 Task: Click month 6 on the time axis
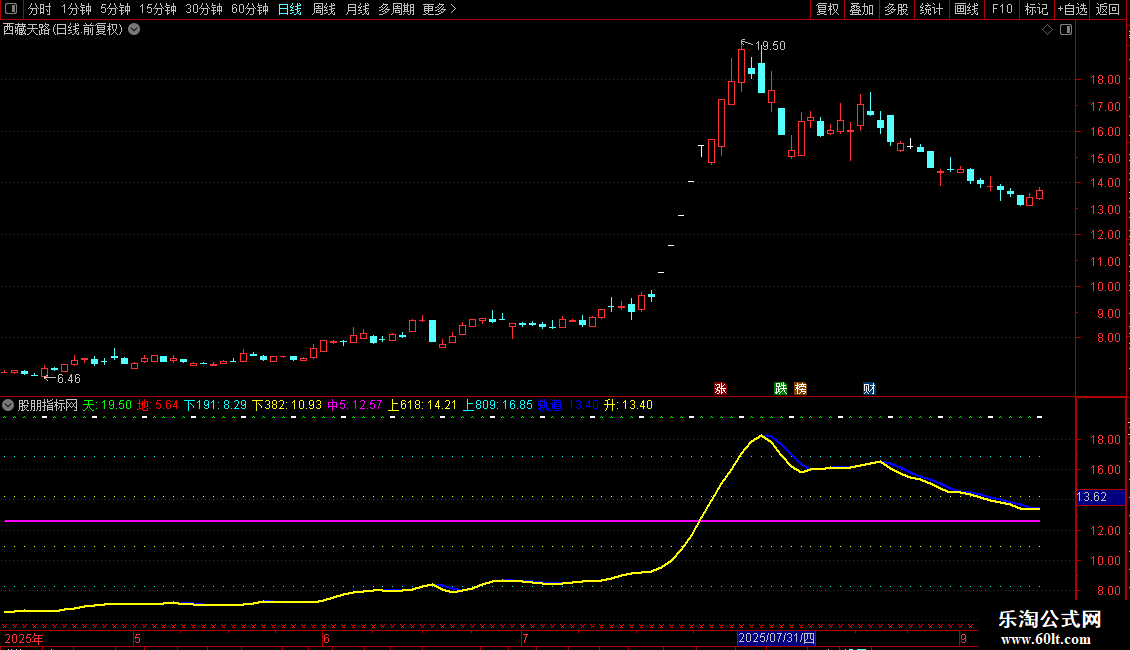pos(326,638)
